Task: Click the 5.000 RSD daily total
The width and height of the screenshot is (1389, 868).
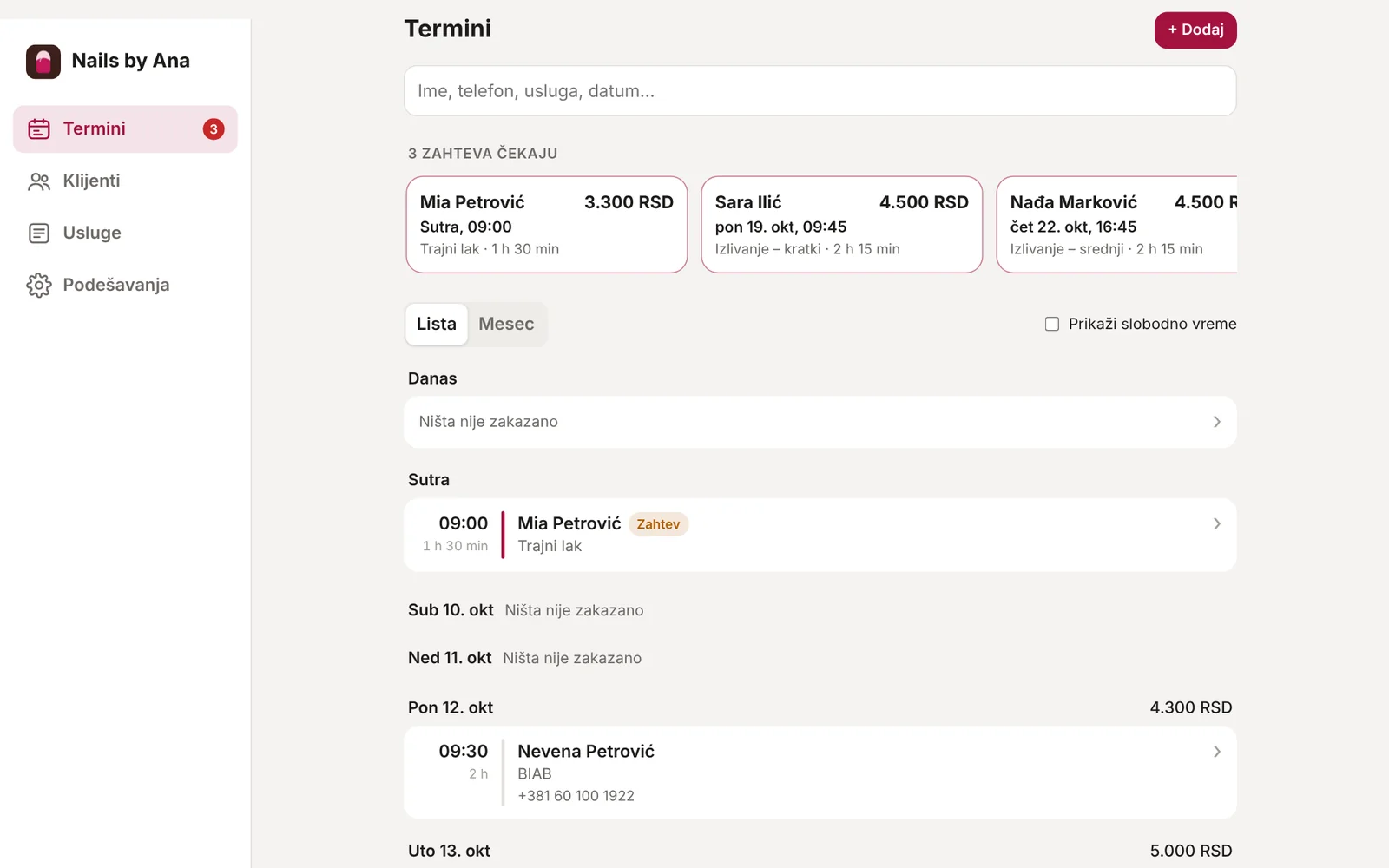Action: (1191, 851)
